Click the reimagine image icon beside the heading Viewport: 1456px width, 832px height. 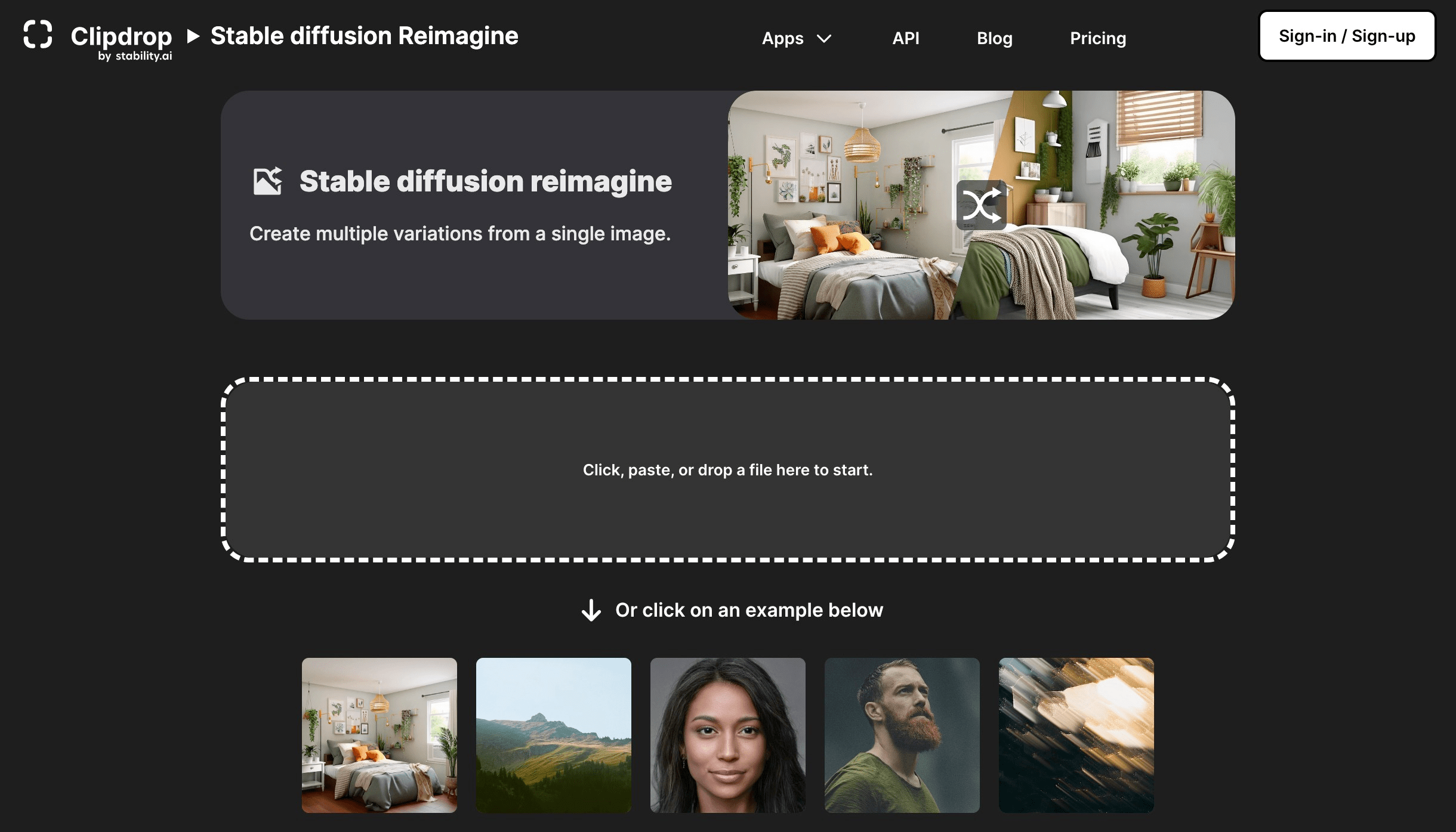(x=267, y=181)
